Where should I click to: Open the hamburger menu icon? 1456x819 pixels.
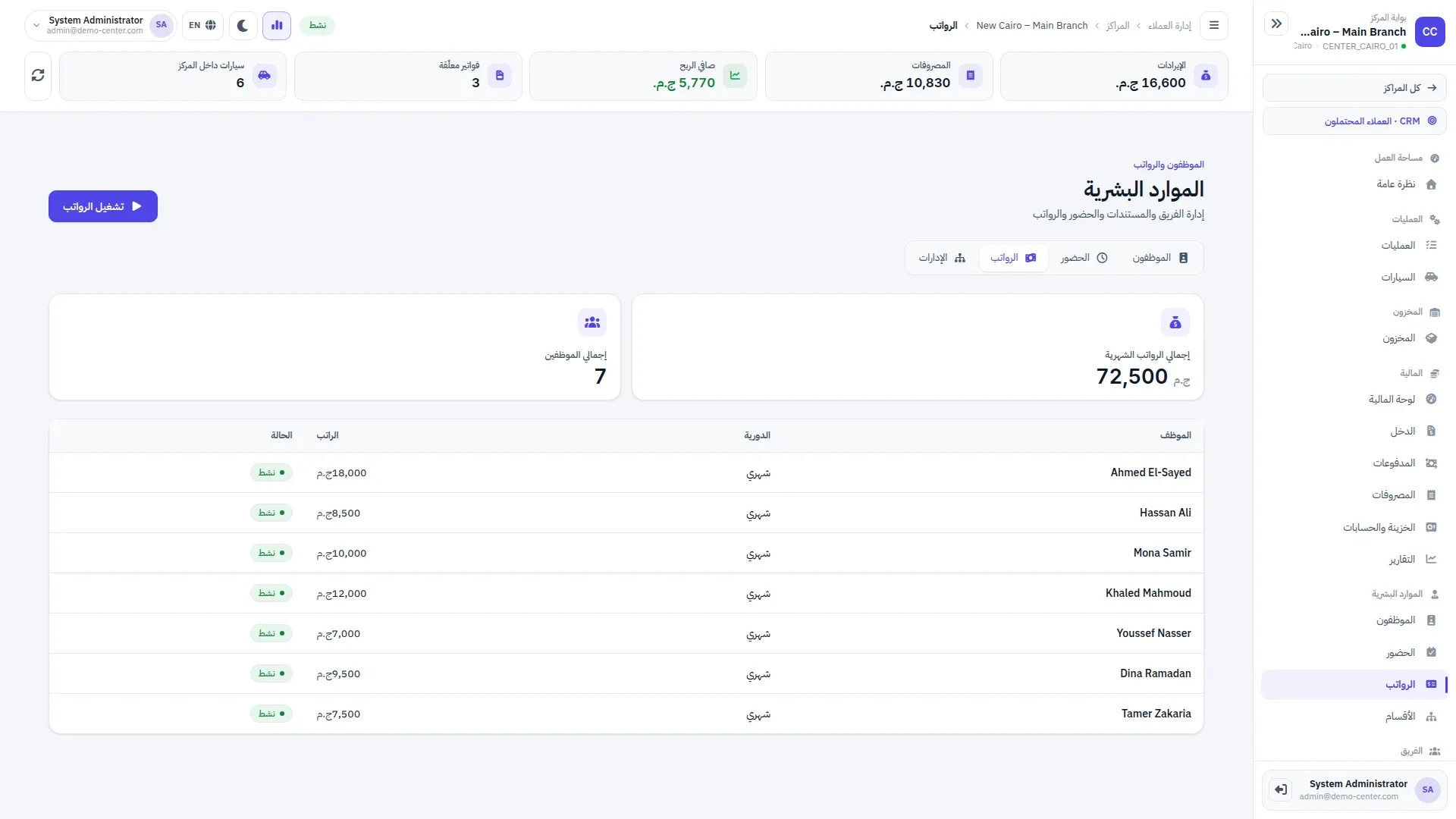(1214, 25)
